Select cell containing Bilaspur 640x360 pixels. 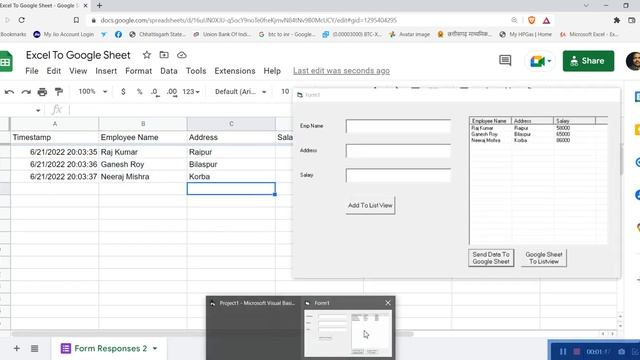[231, 164]
